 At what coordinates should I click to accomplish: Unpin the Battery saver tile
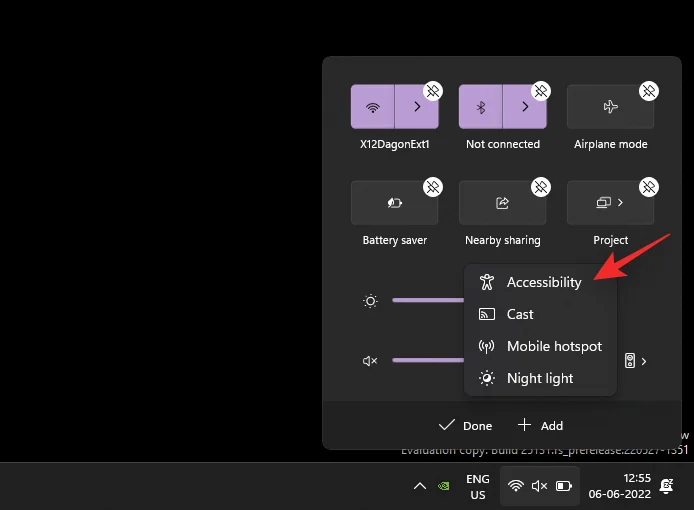click(433, 187)
